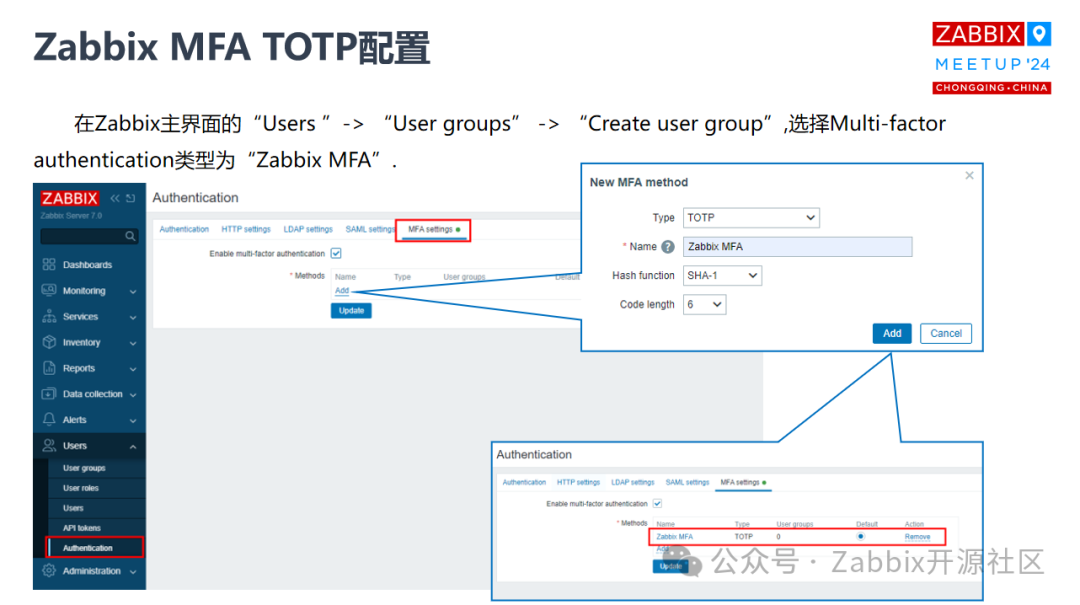
Task: Open Authentication in the Users submenu
Action: click(87, 548)
